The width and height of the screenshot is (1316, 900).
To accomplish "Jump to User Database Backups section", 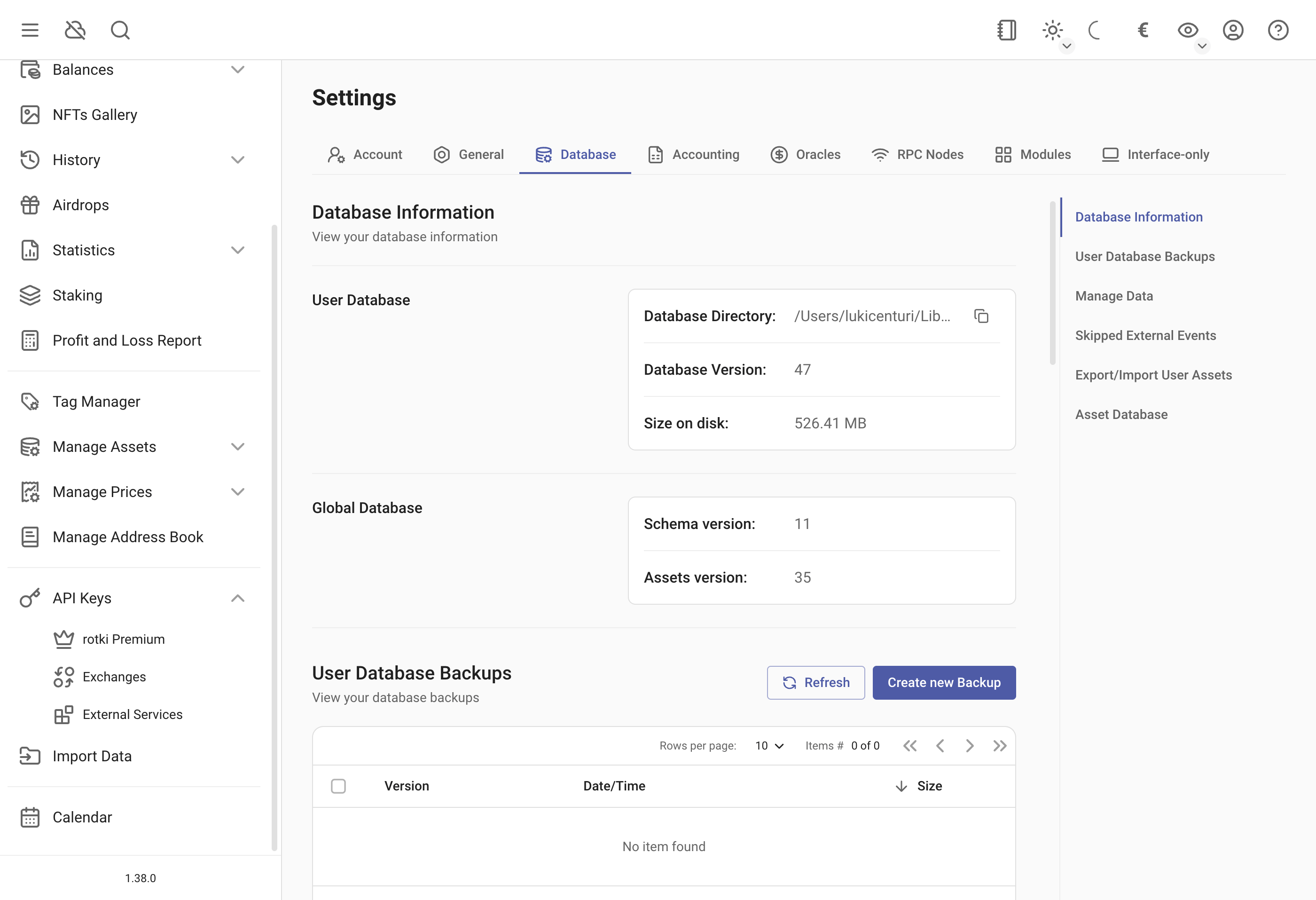I will pyautogui.click(x=1145, y=257).
